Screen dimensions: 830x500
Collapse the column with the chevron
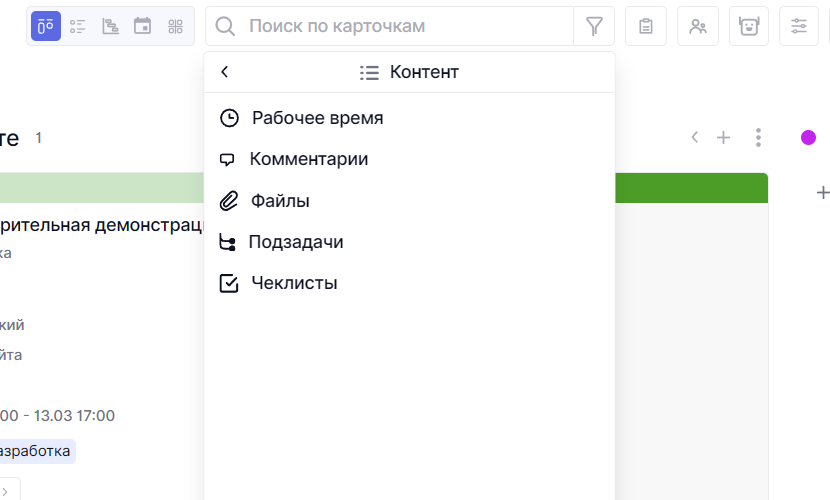(694, 137)
